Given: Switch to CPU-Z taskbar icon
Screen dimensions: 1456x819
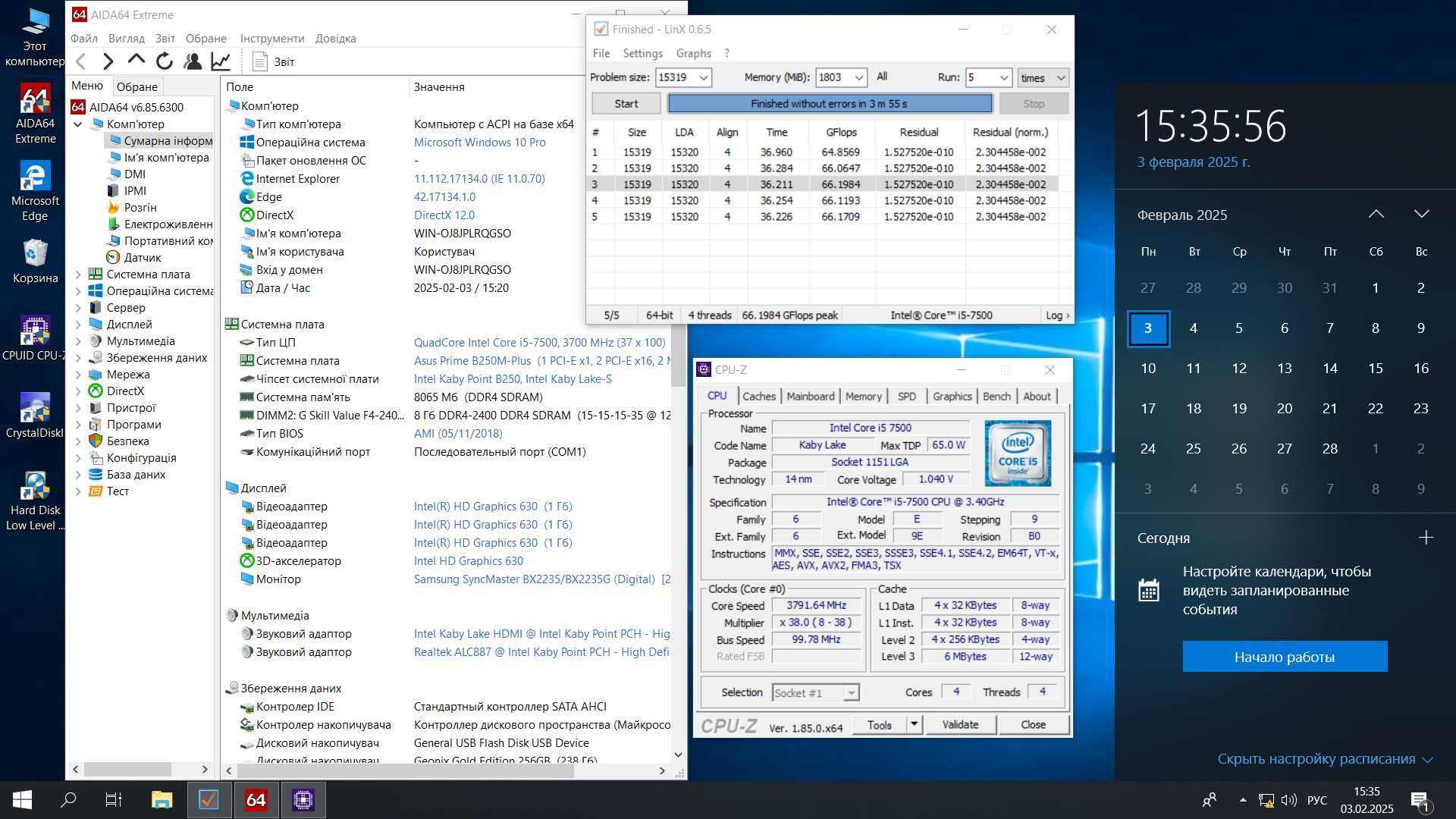Looking at the screenshot, I should [303, 799].
